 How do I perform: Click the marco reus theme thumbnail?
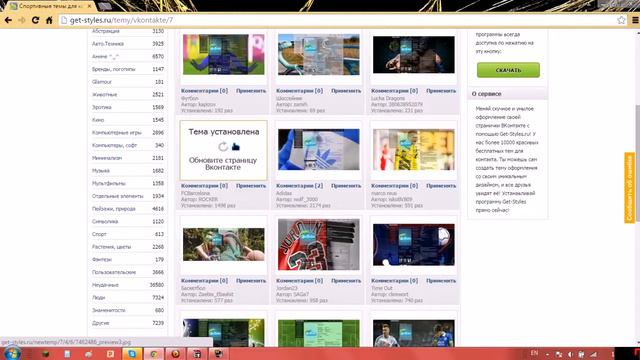[413, 149]
